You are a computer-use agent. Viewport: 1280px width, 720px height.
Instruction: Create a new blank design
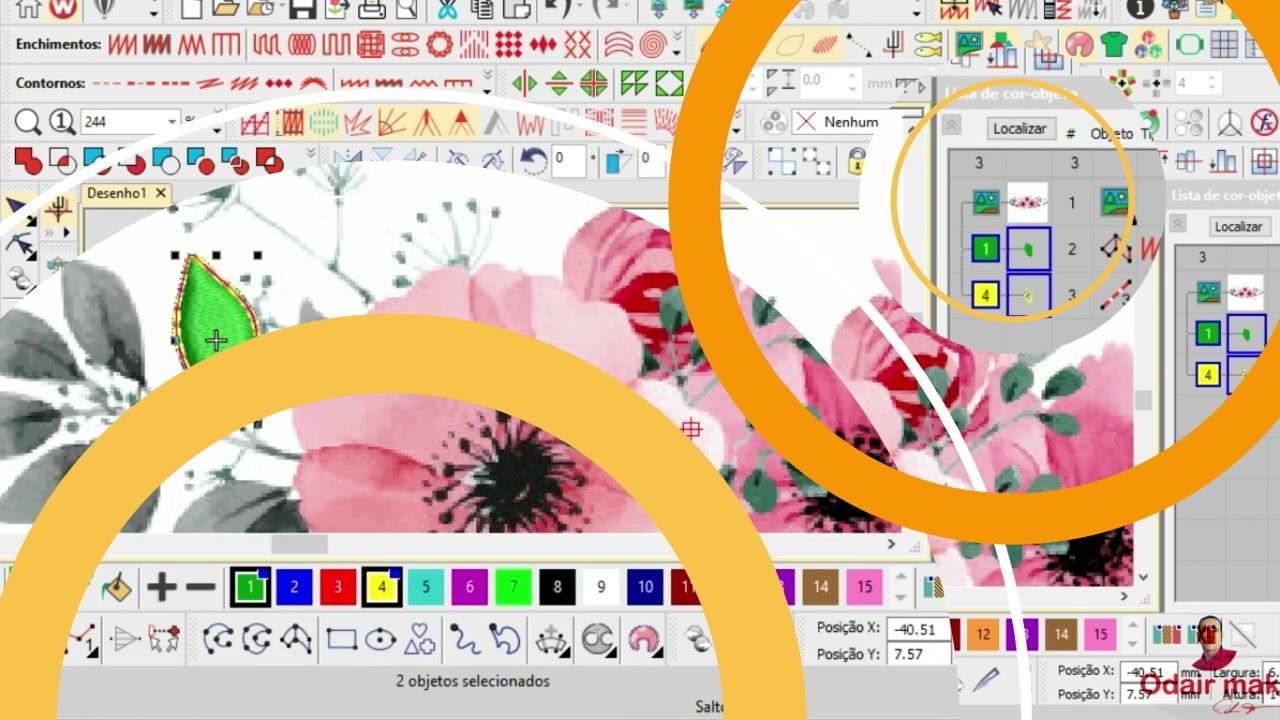191,9
